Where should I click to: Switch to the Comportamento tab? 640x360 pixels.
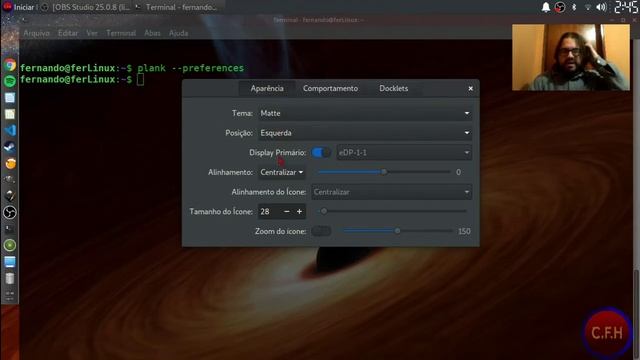[330, 89]
